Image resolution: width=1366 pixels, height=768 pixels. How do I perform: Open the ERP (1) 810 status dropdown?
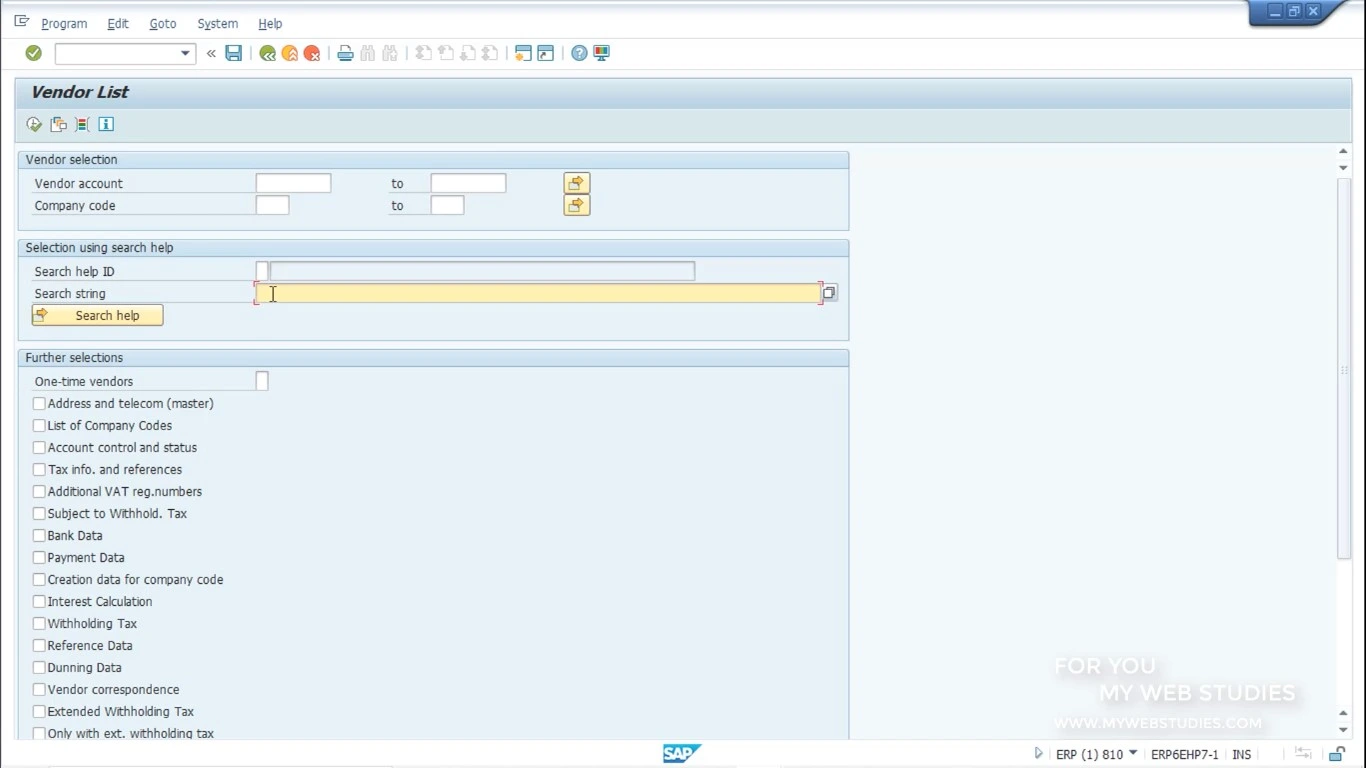pyautogui.click(x=1133, y=753)
